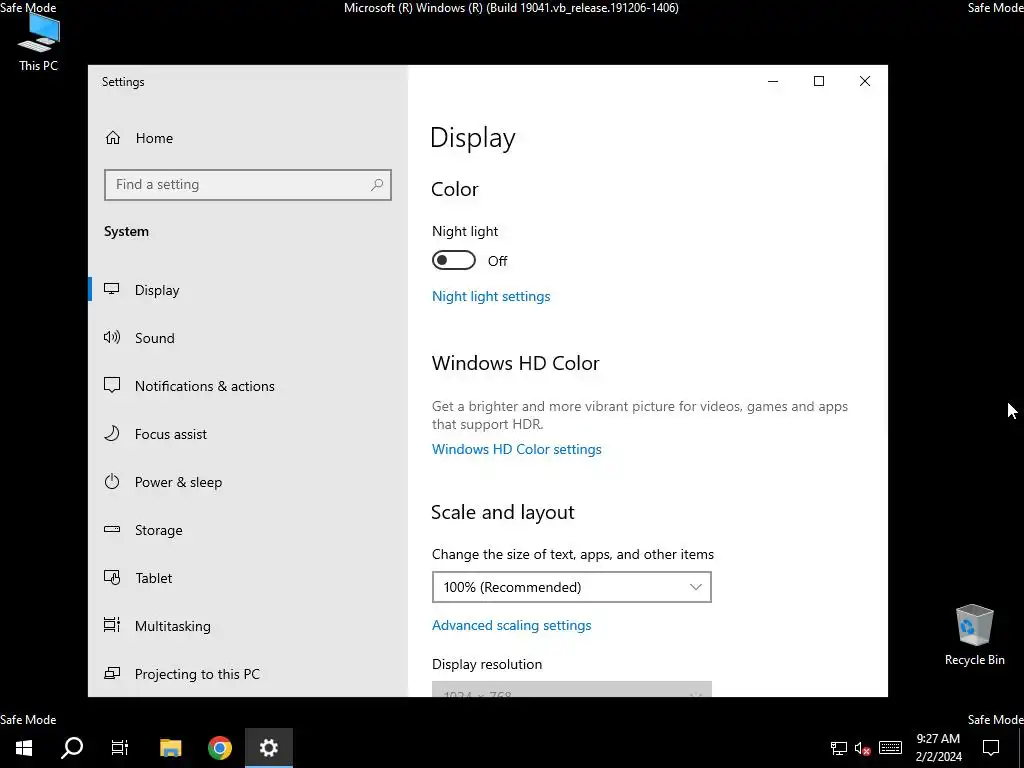1024x768 pixels.
Task: Click the muted volume tray icon
Action: point(862,748)
